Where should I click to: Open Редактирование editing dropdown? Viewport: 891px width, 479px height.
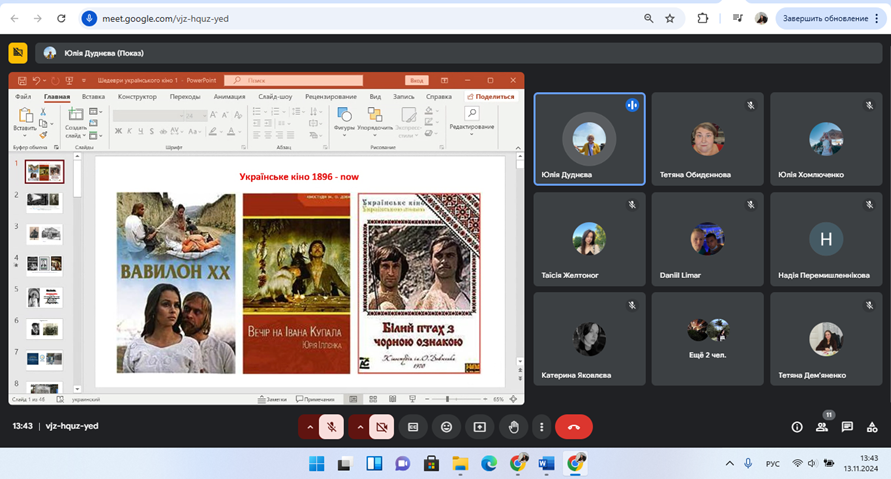click(472, 120)
